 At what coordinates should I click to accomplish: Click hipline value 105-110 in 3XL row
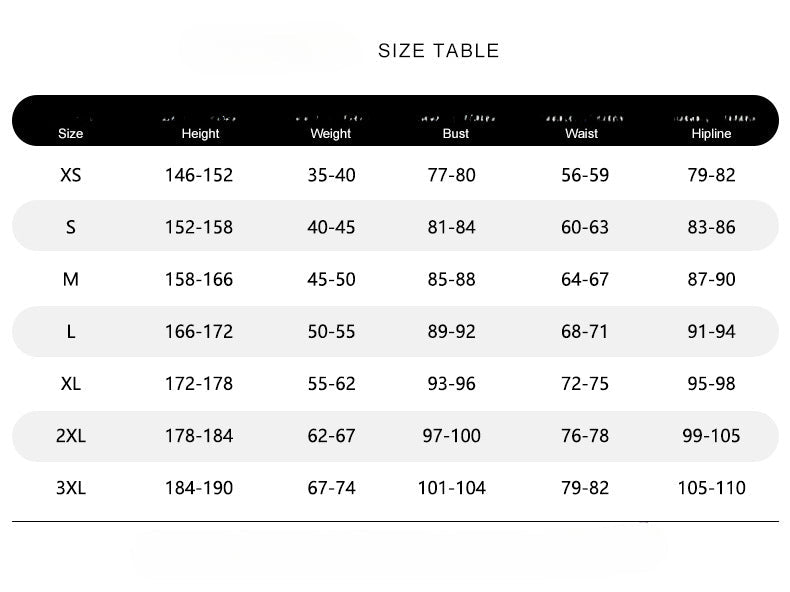pyautogui.click(x=711, y=488)
